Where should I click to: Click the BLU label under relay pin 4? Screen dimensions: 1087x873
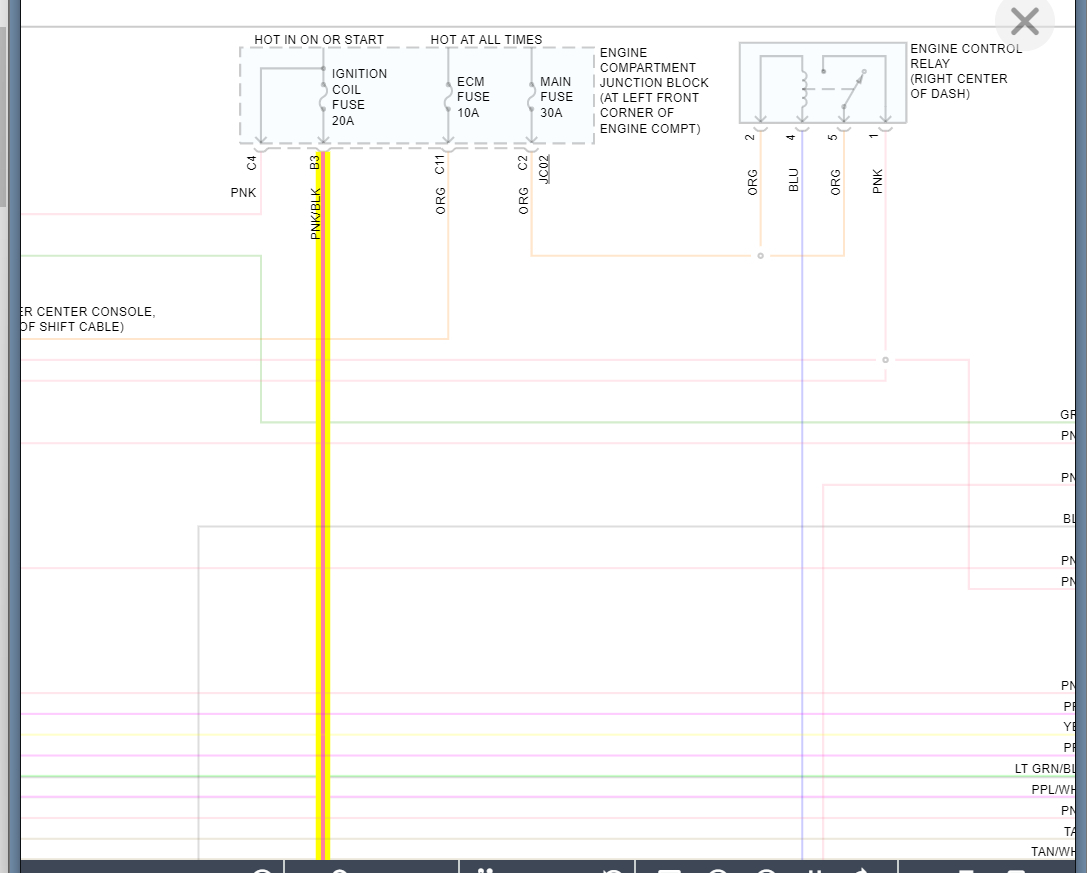tap(794, 180)
